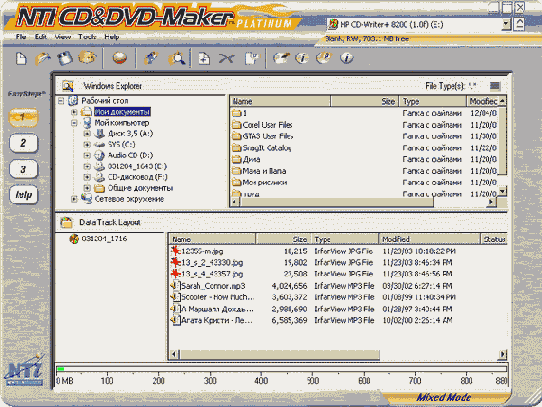This screenshot has height=407, width=542.
Task: Expand the Диск 3,5 (A:) node
Action: tap(87, 133)
